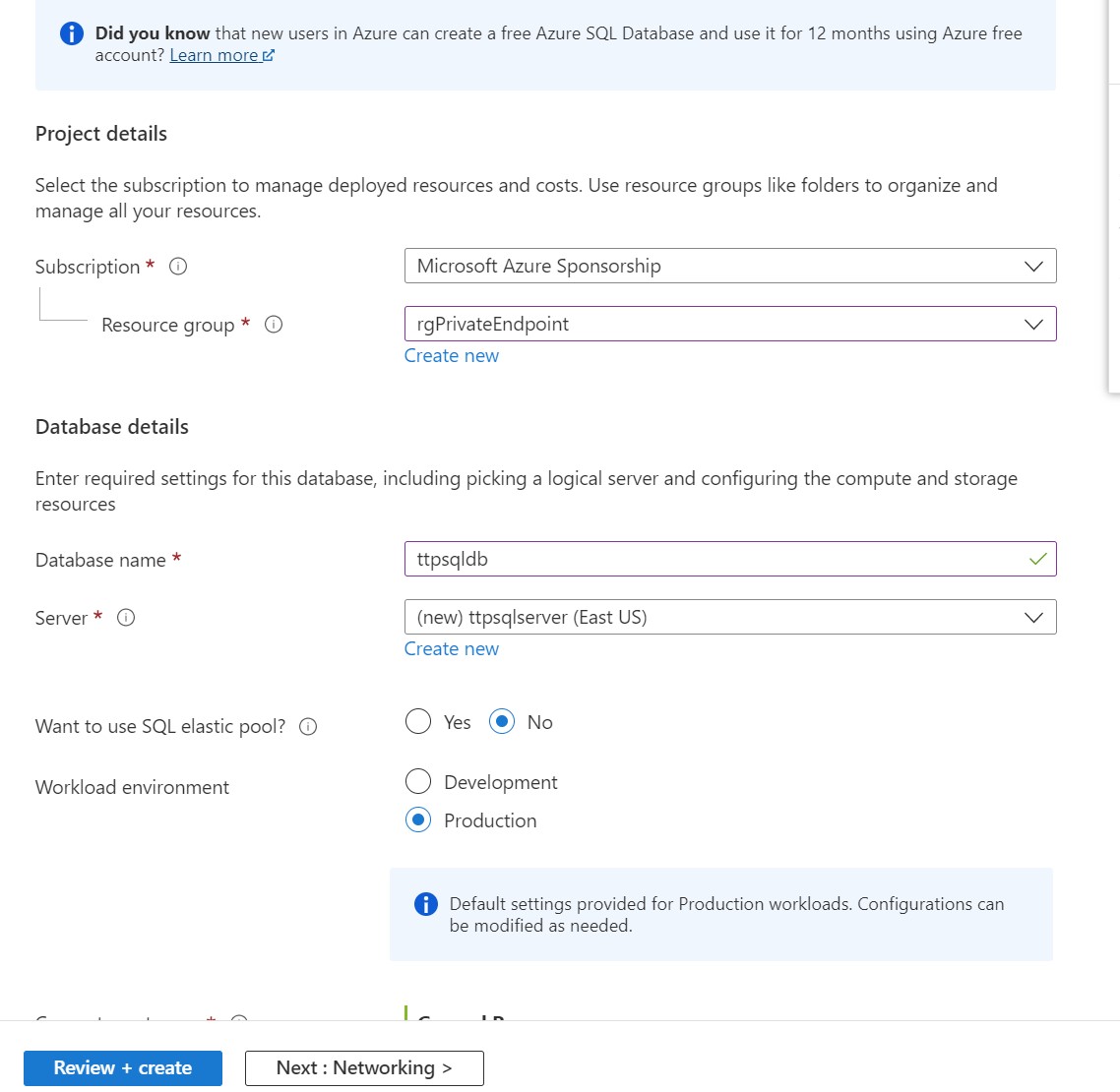Select No for SQL elastic pool
Image resolution: width=1120 pixels, height=1092 pixels.
tap(502, 722)
